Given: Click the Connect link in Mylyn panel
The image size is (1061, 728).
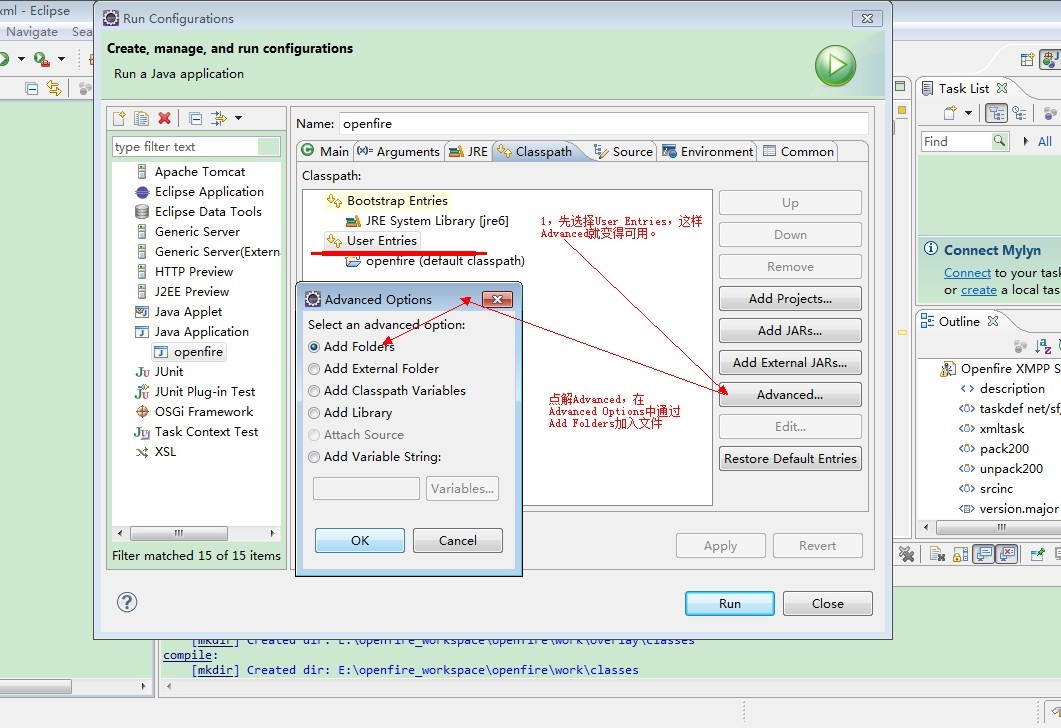Looking at the screenshot, I should pos(967,273).
